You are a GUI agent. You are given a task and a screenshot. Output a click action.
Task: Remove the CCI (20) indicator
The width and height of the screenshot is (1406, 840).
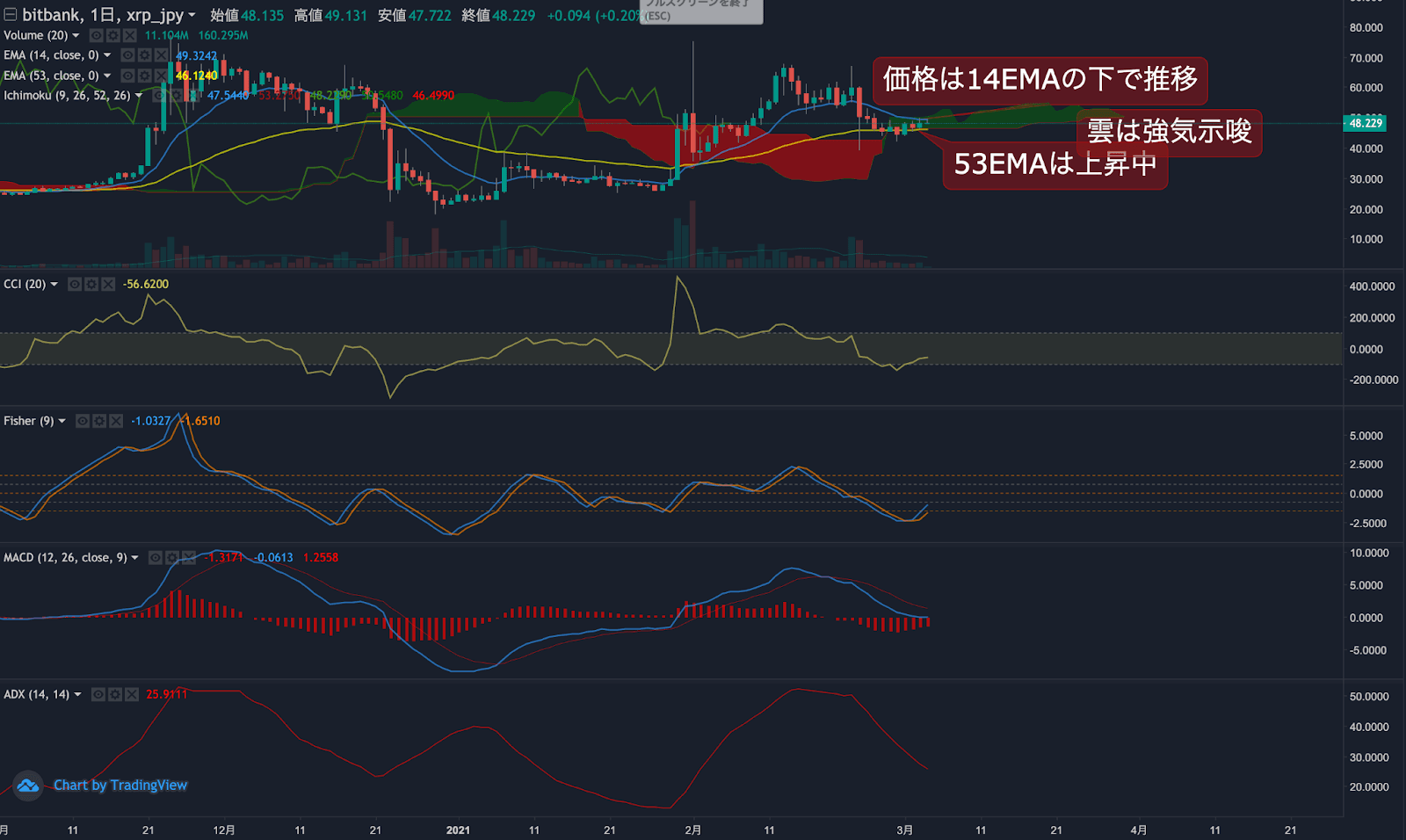coord(108,284)
